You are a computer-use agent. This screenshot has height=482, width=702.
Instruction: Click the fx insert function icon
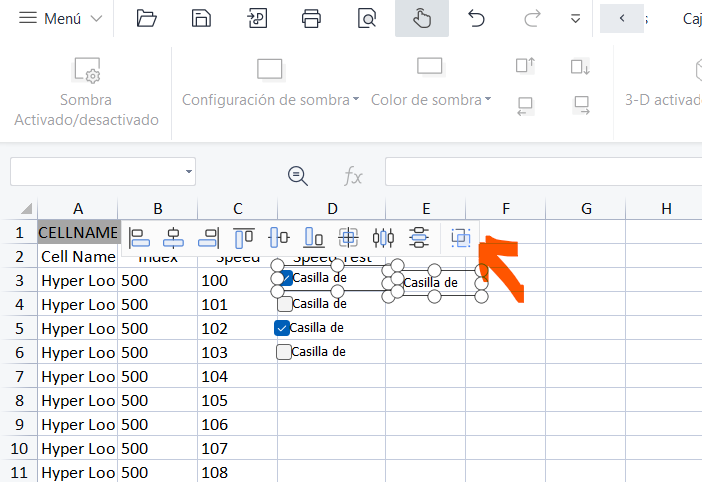click(353, 176)
